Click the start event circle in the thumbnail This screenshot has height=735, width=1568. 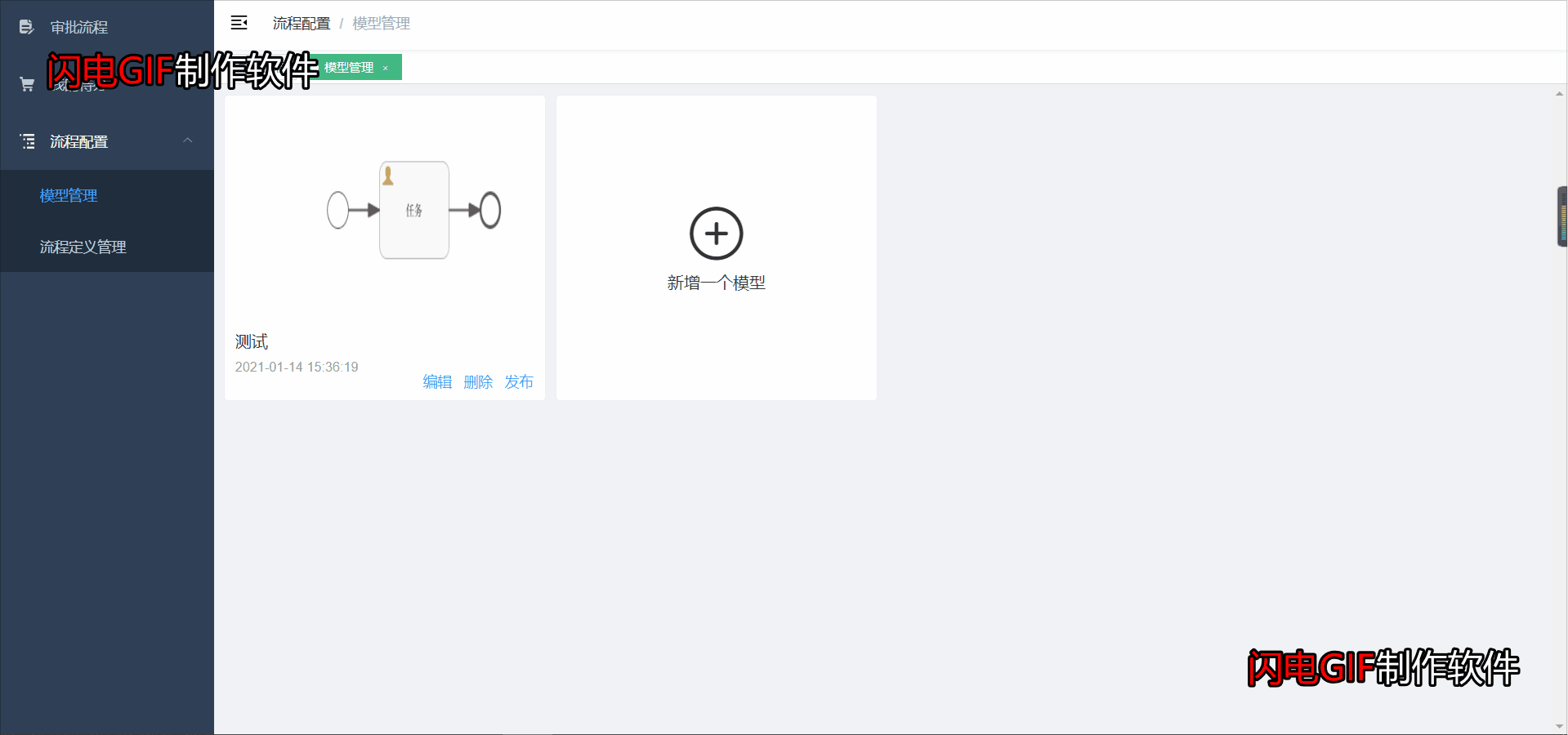(337, 210)
